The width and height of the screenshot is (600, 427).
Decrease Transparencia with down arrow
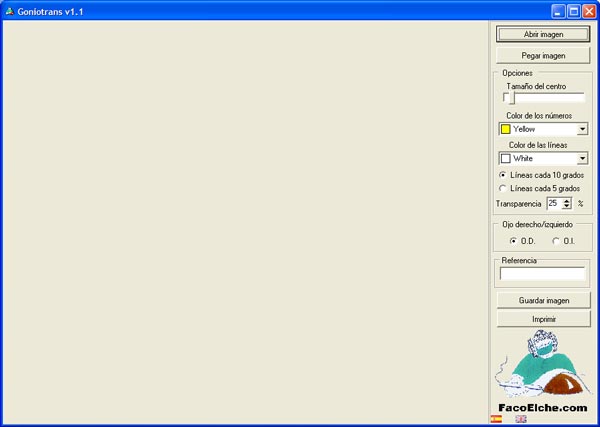567,206
